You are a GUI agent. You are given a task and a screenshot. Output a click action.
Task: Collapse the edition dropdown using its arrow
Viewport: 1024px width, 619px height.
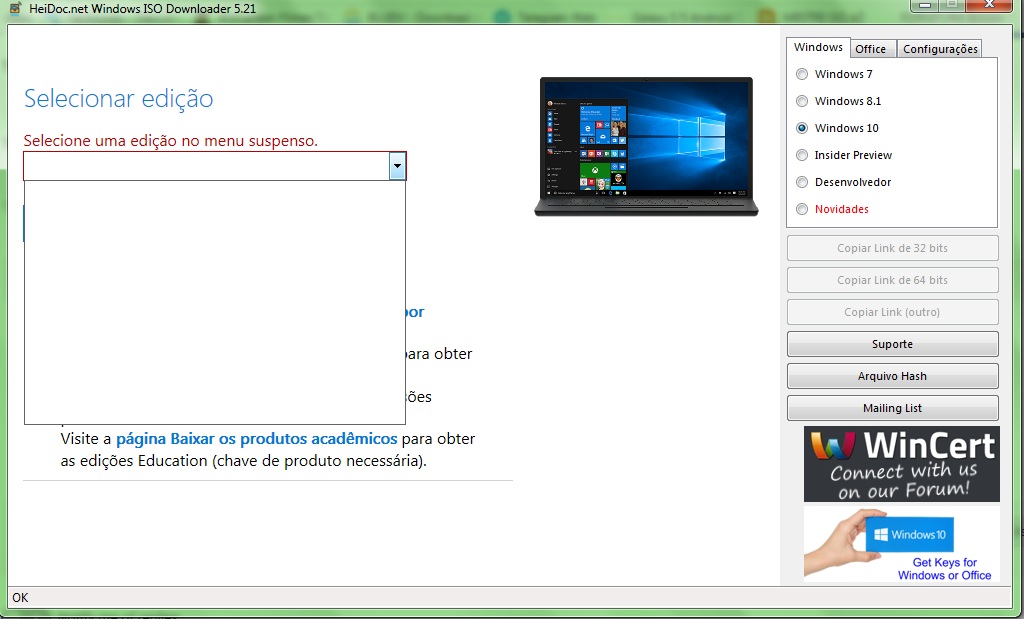[397, 166]
